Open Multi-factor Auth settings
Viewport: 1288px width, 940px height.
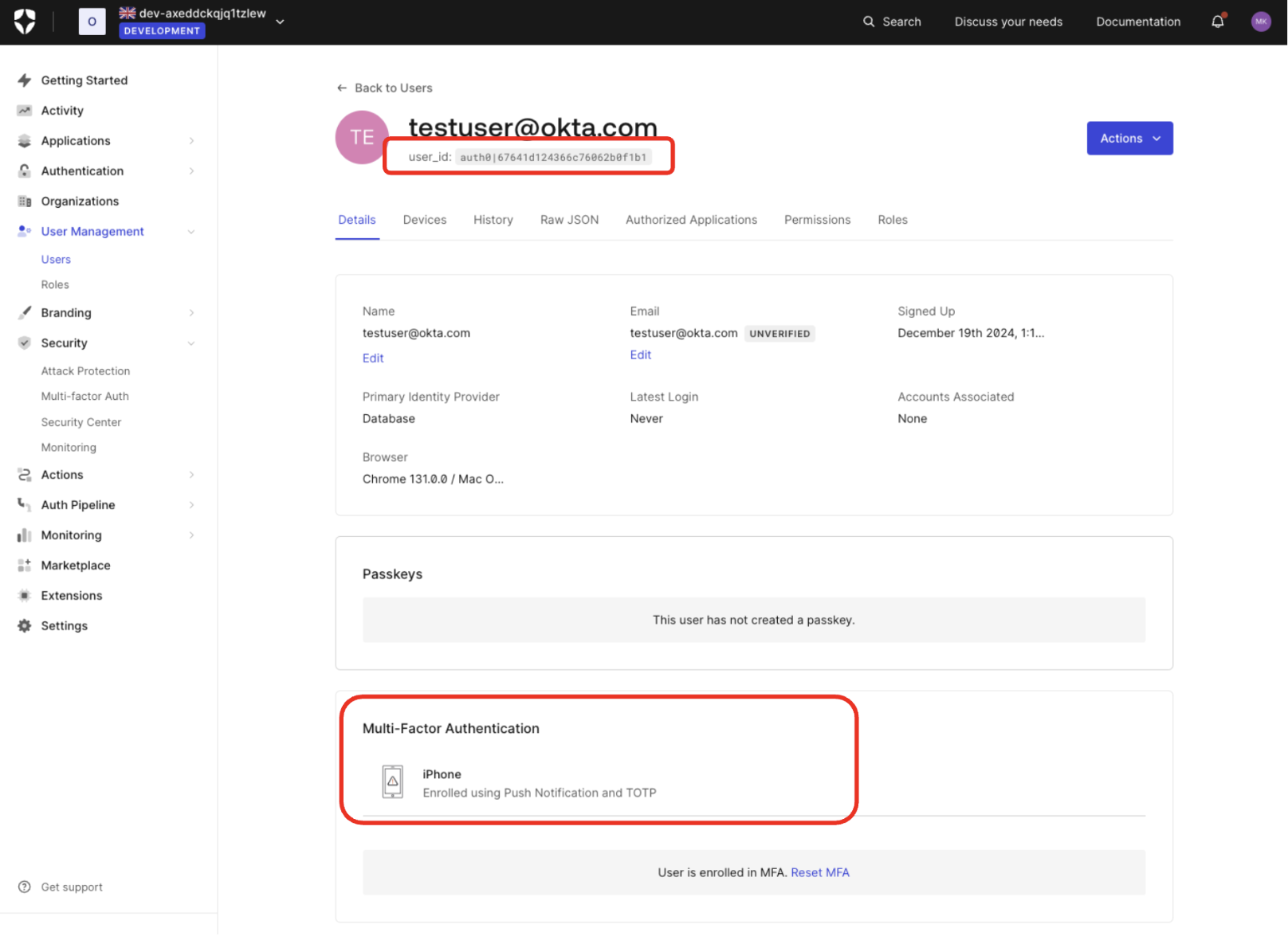84,397
